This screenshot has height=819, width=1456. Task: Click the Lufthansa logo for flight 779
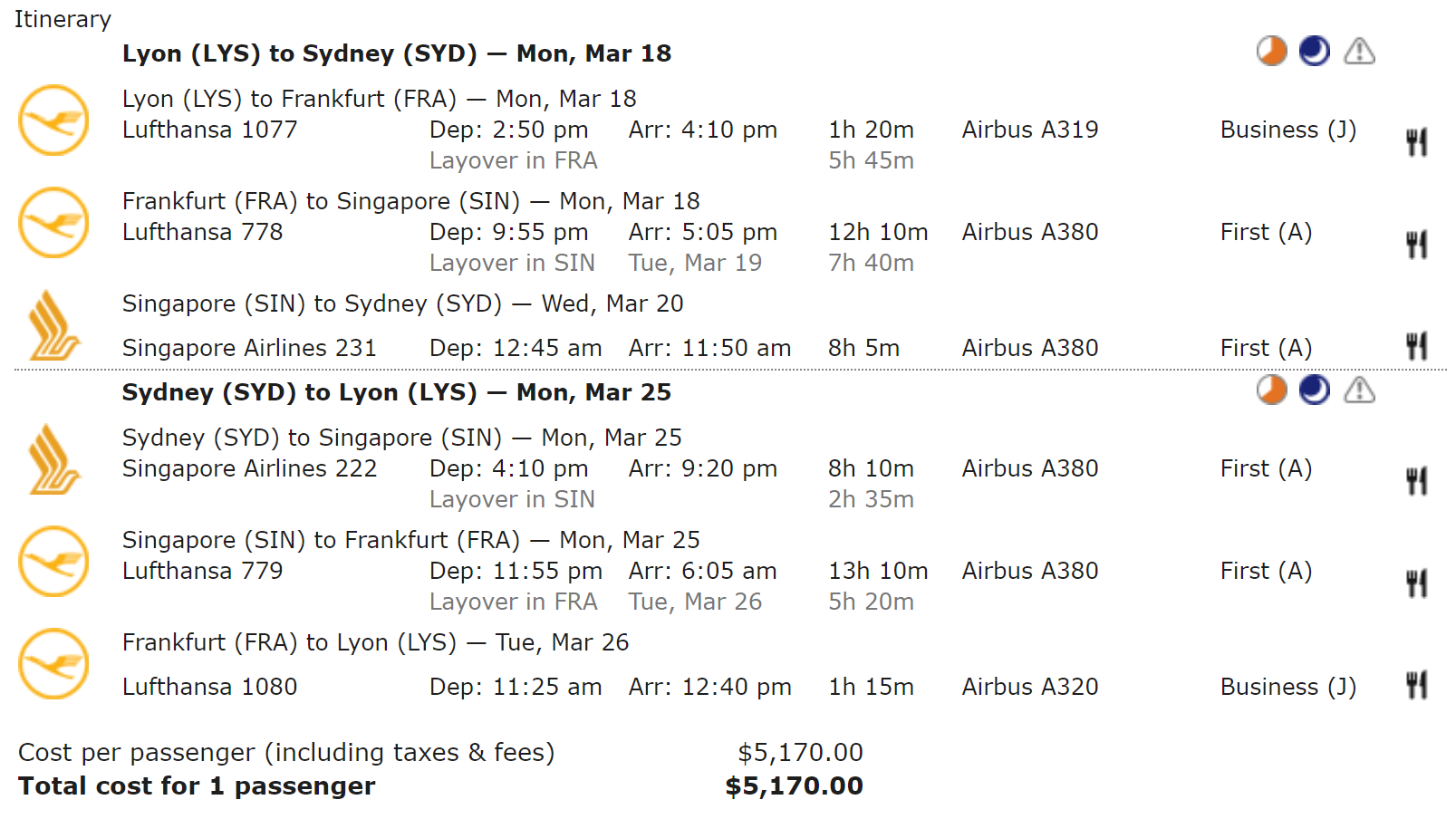(53, 562)
